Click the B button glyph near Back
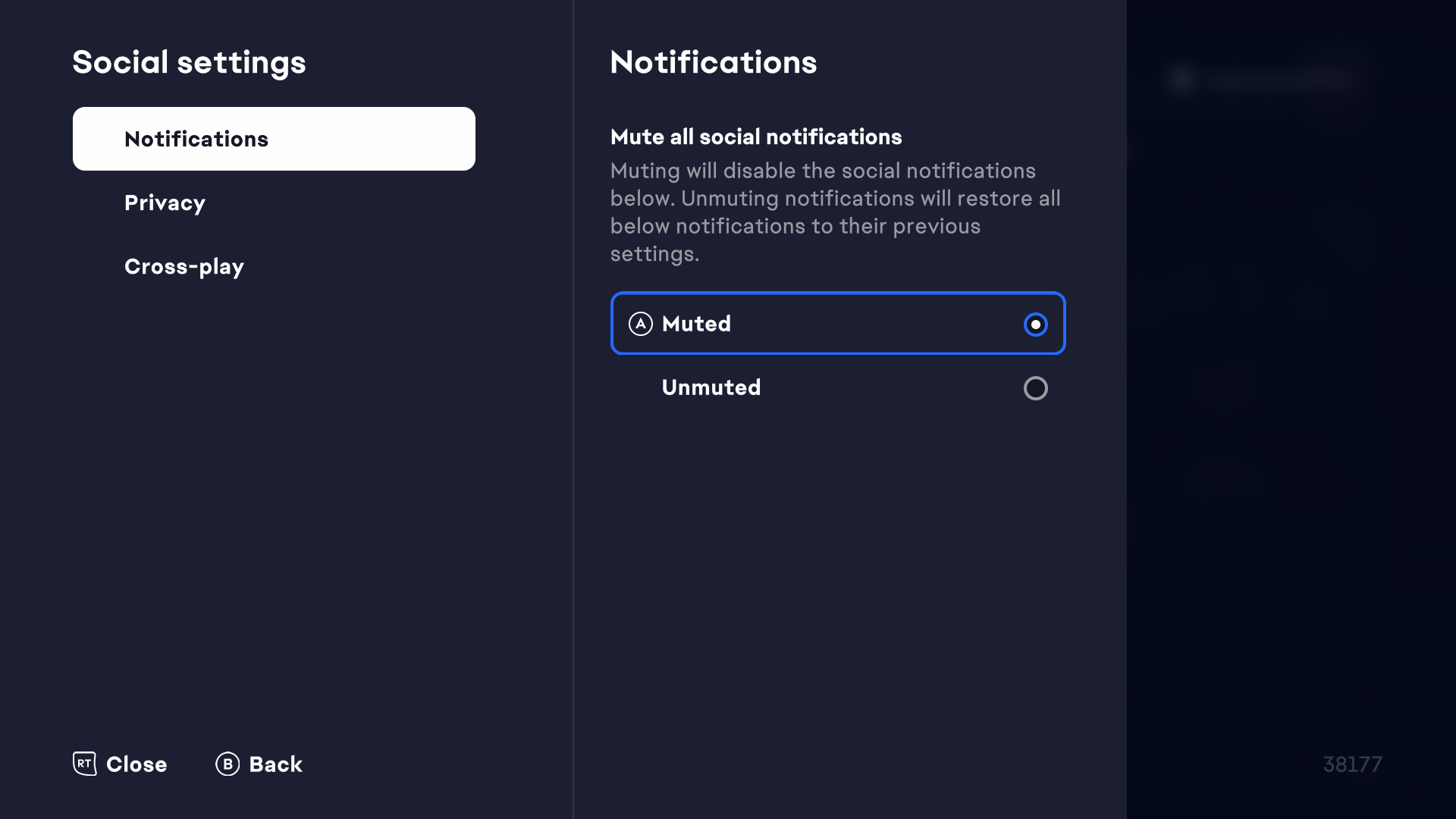Screen dimensions: 1456x819 pos(227,764)
